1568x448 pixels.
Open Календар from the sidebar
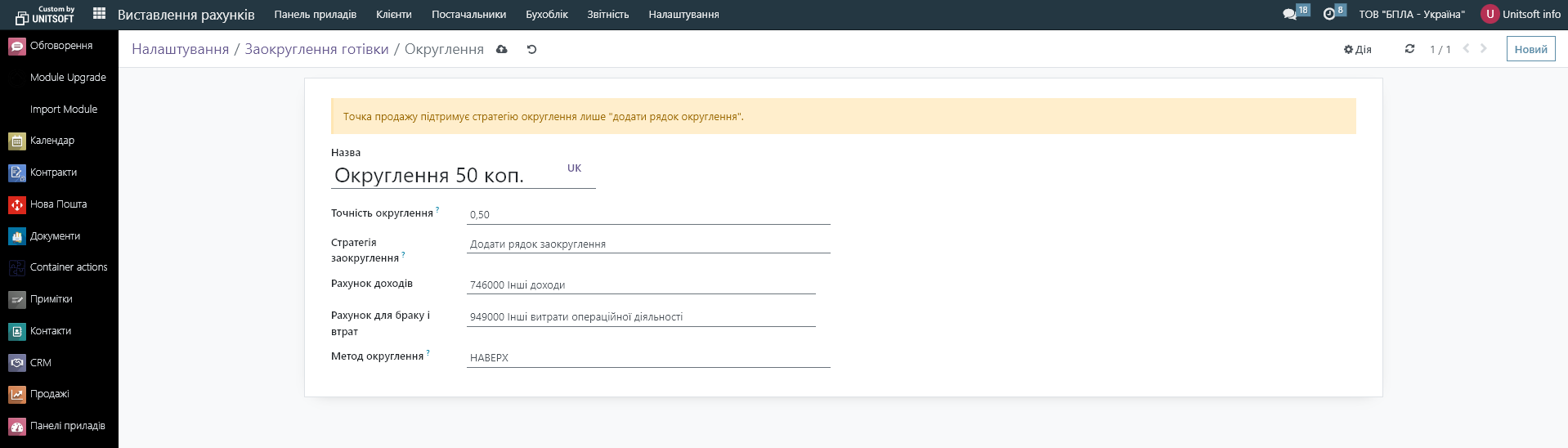click(x=52, y=141)
